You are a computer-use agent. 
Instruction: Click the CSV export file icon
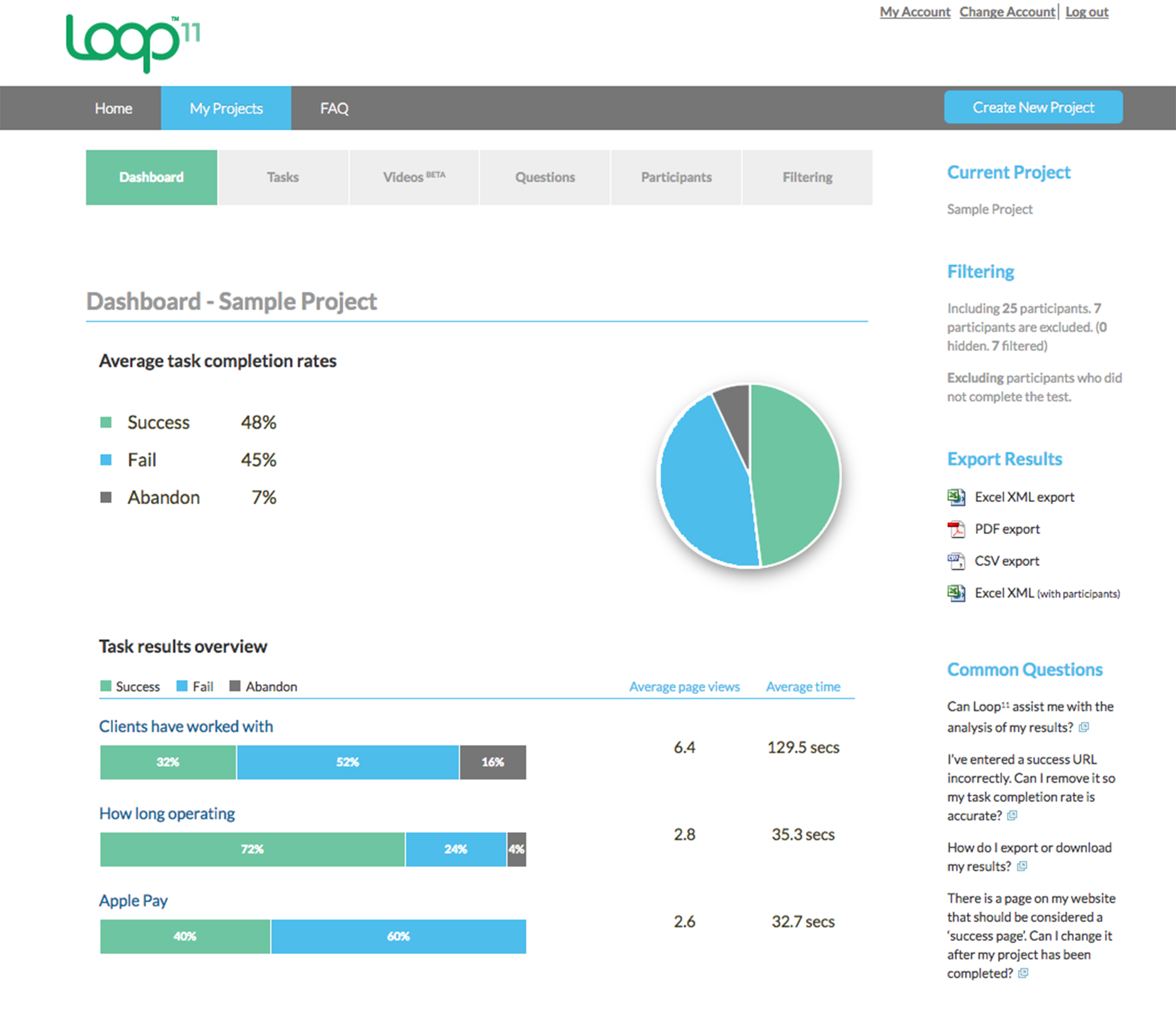pos(955,561)
